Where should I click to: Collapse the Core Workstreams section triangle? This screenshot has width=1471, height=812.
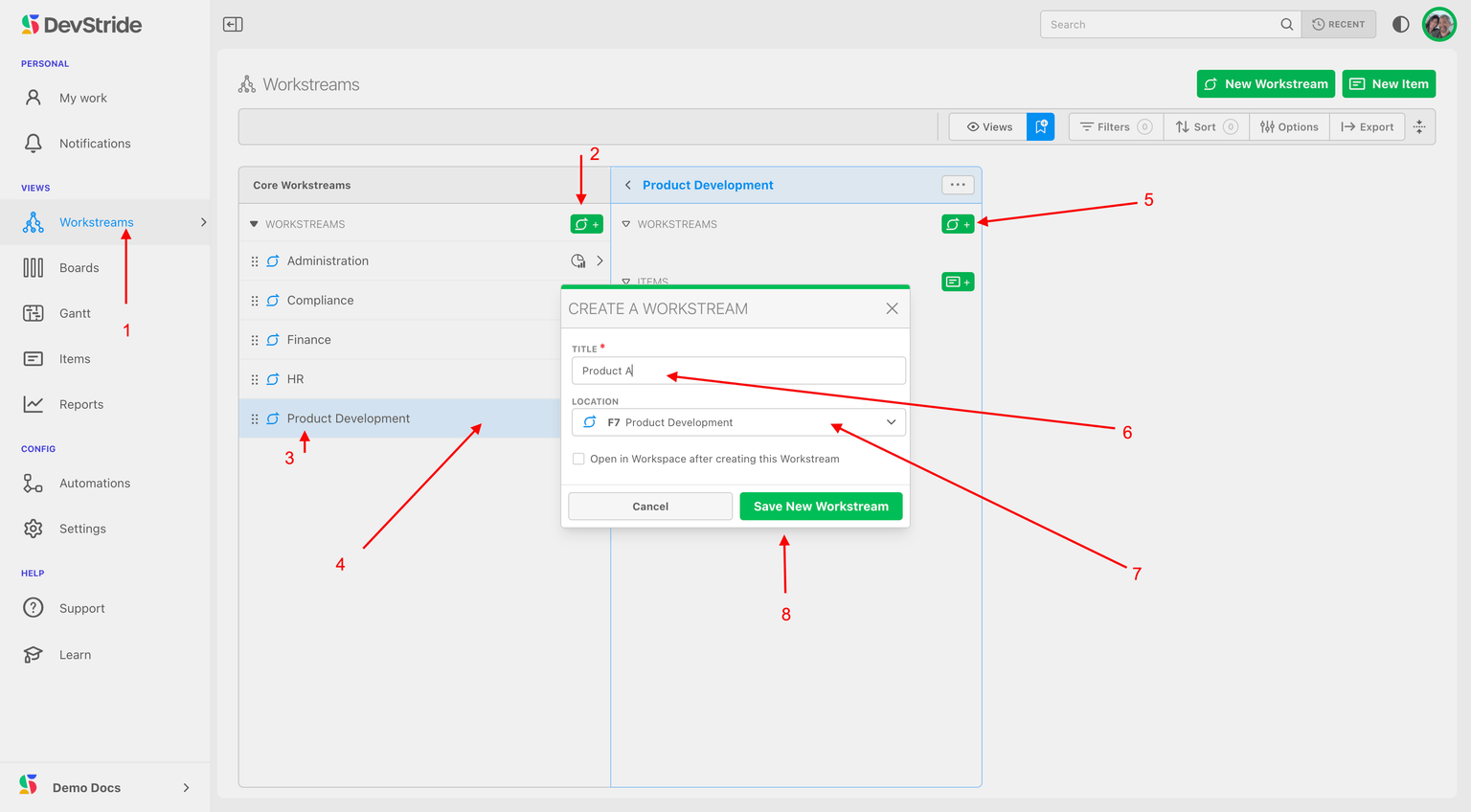pyautogui.click(x=254, y=224)
